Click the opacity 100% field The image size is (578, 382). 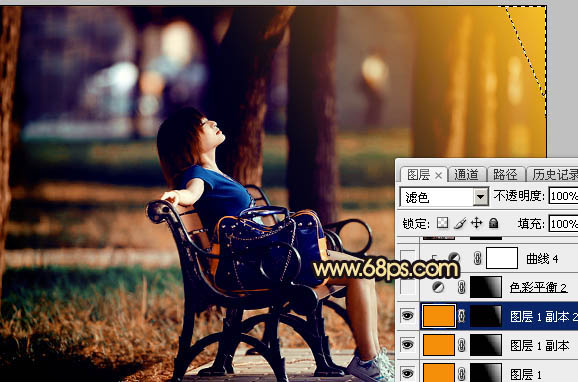[x=563, y=196]
